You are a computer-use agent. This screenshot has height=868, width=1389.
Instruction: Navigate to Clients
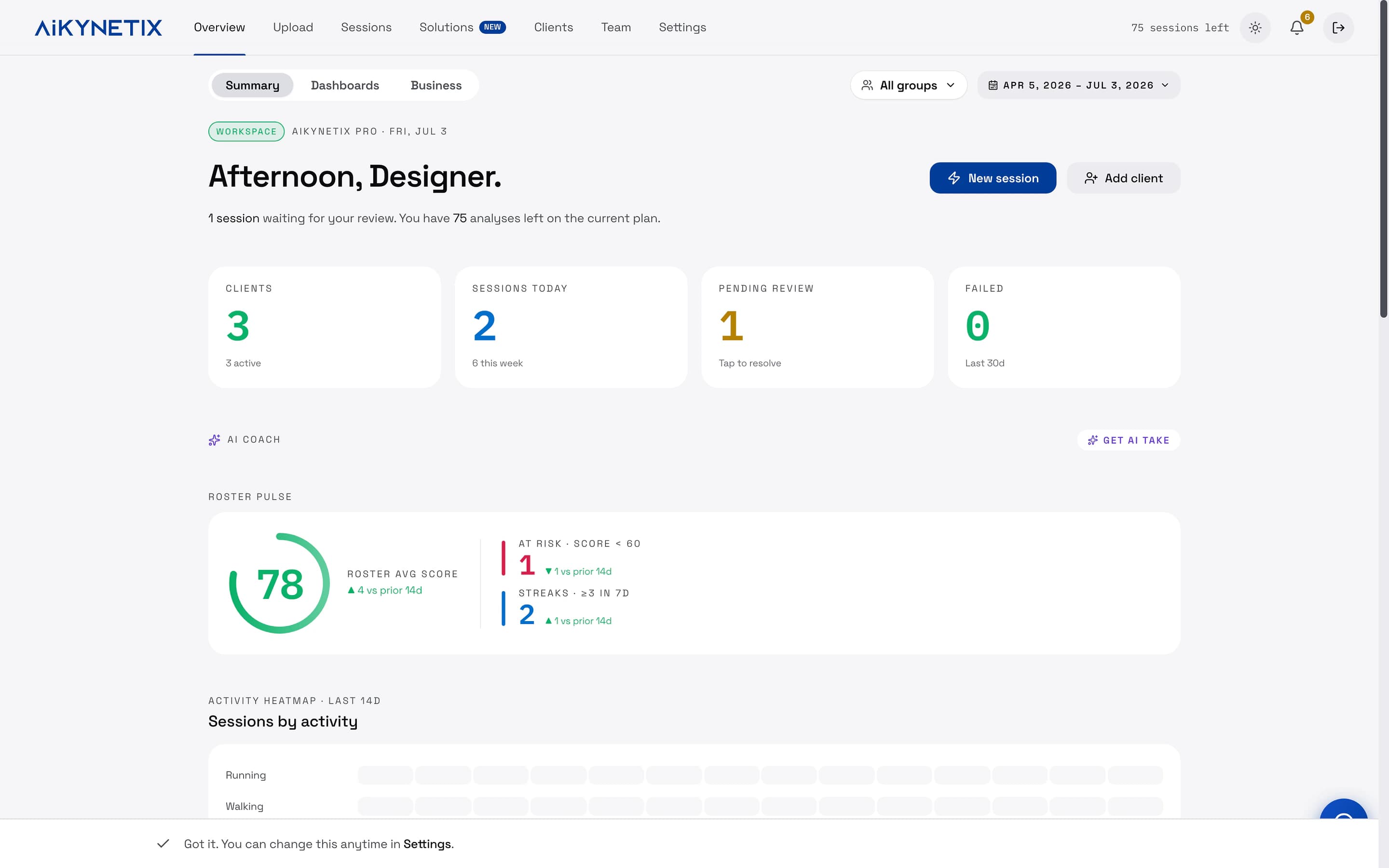point(553,27)
